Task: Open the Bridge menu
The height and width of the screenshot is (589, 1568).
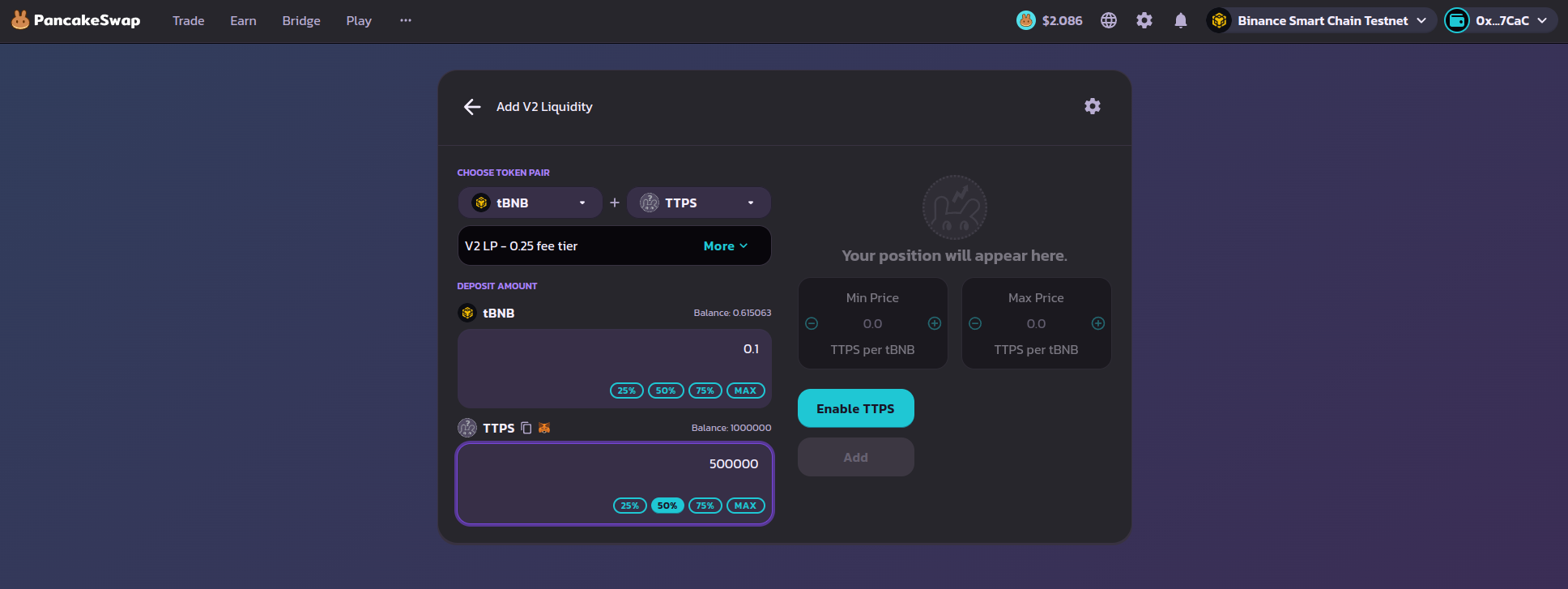Action: pyautogui.click(x=301, y=21)
